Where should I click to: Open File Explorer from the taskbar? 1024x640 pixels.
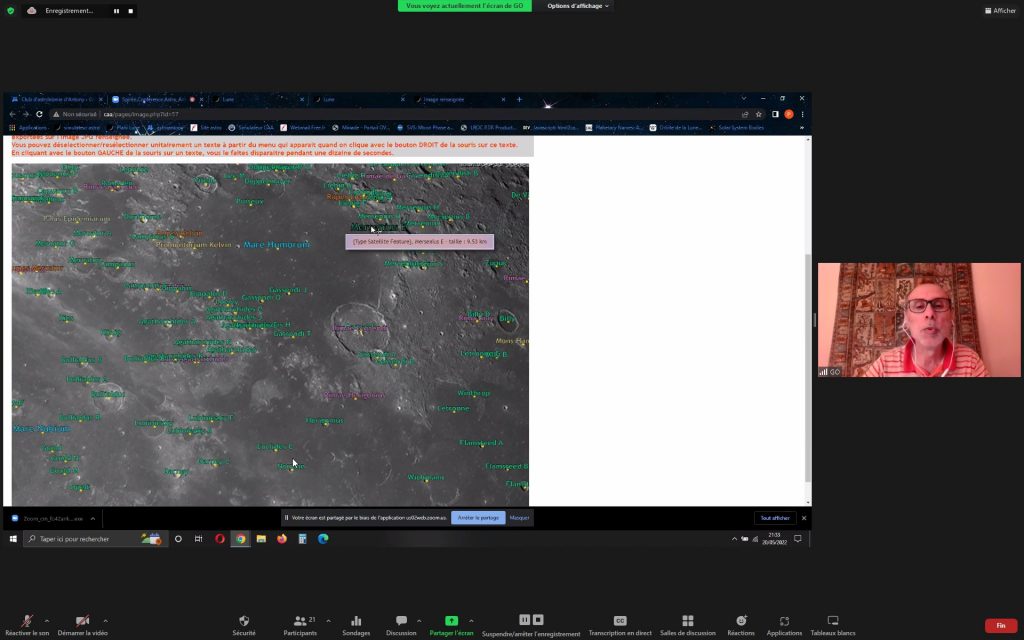coord(261,539)
